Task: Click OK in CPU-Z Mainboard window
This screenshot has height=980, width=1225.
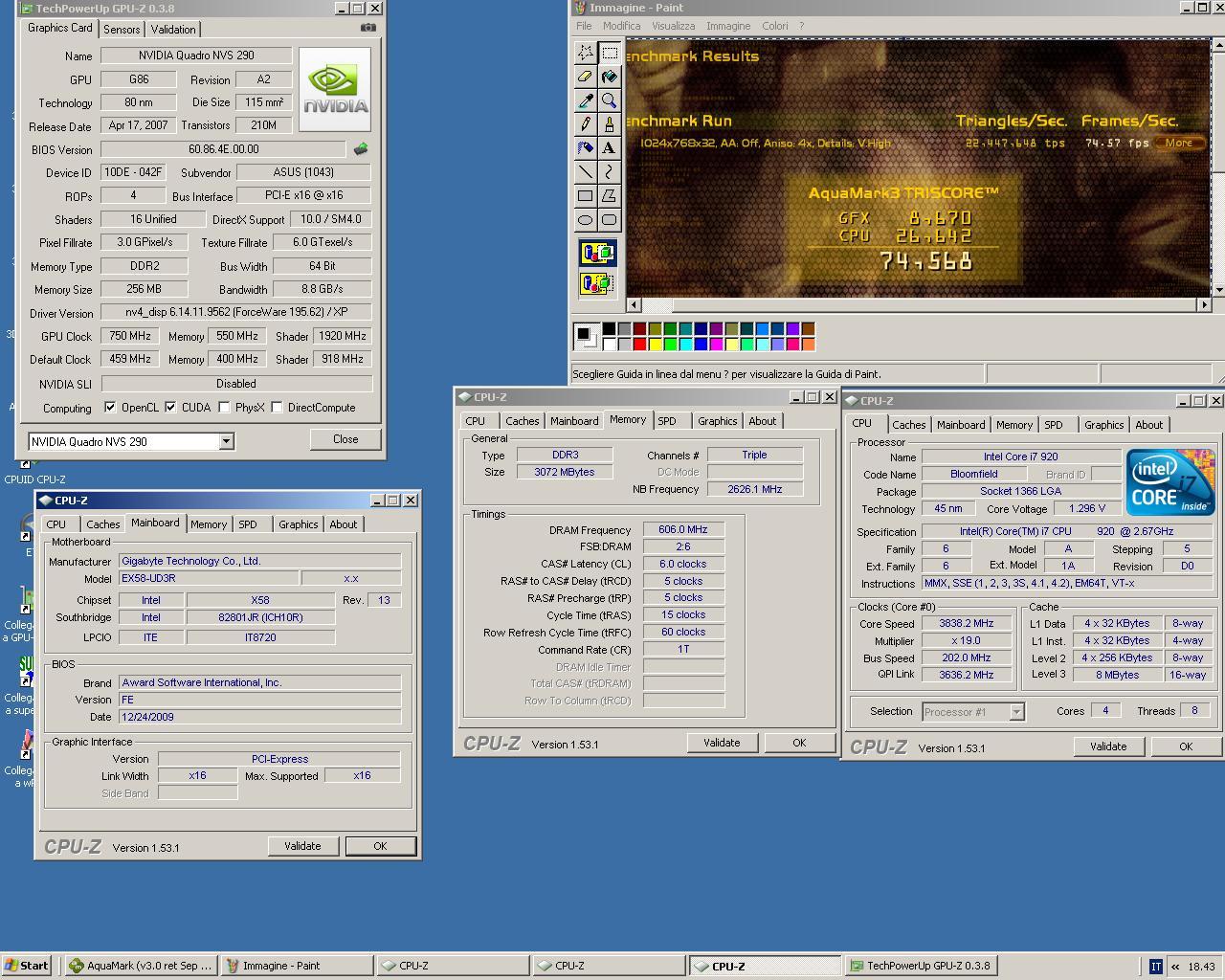Action: [x=380, y=846]
